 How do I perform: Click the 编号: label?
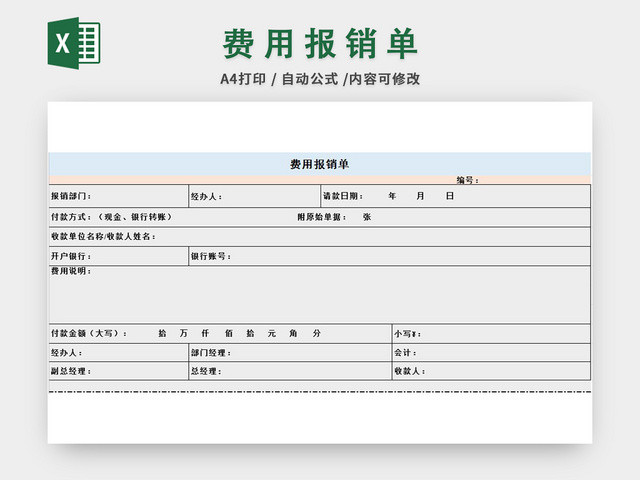[467, 180]
